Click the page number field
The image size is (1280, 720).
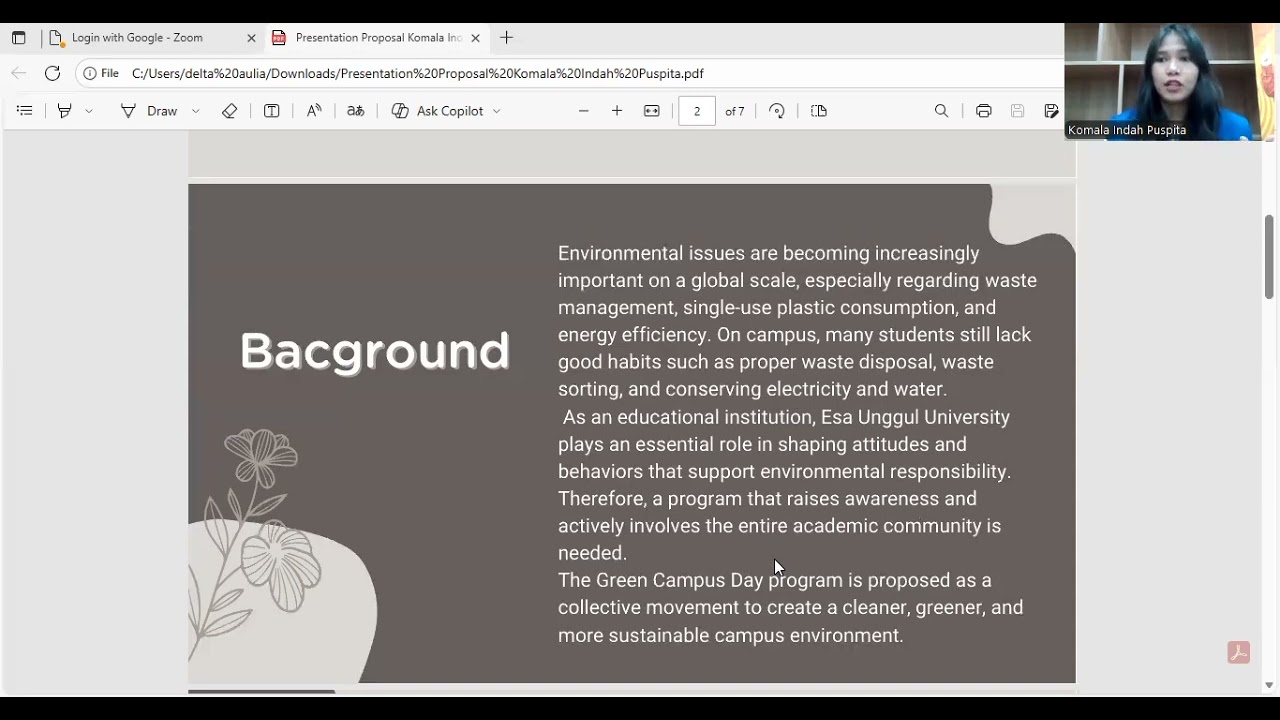[697, 111]
